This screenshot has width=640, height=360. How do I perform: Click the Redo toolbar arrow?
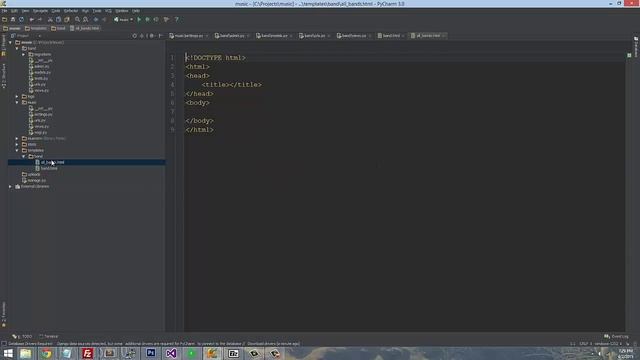tap(40, 19)
